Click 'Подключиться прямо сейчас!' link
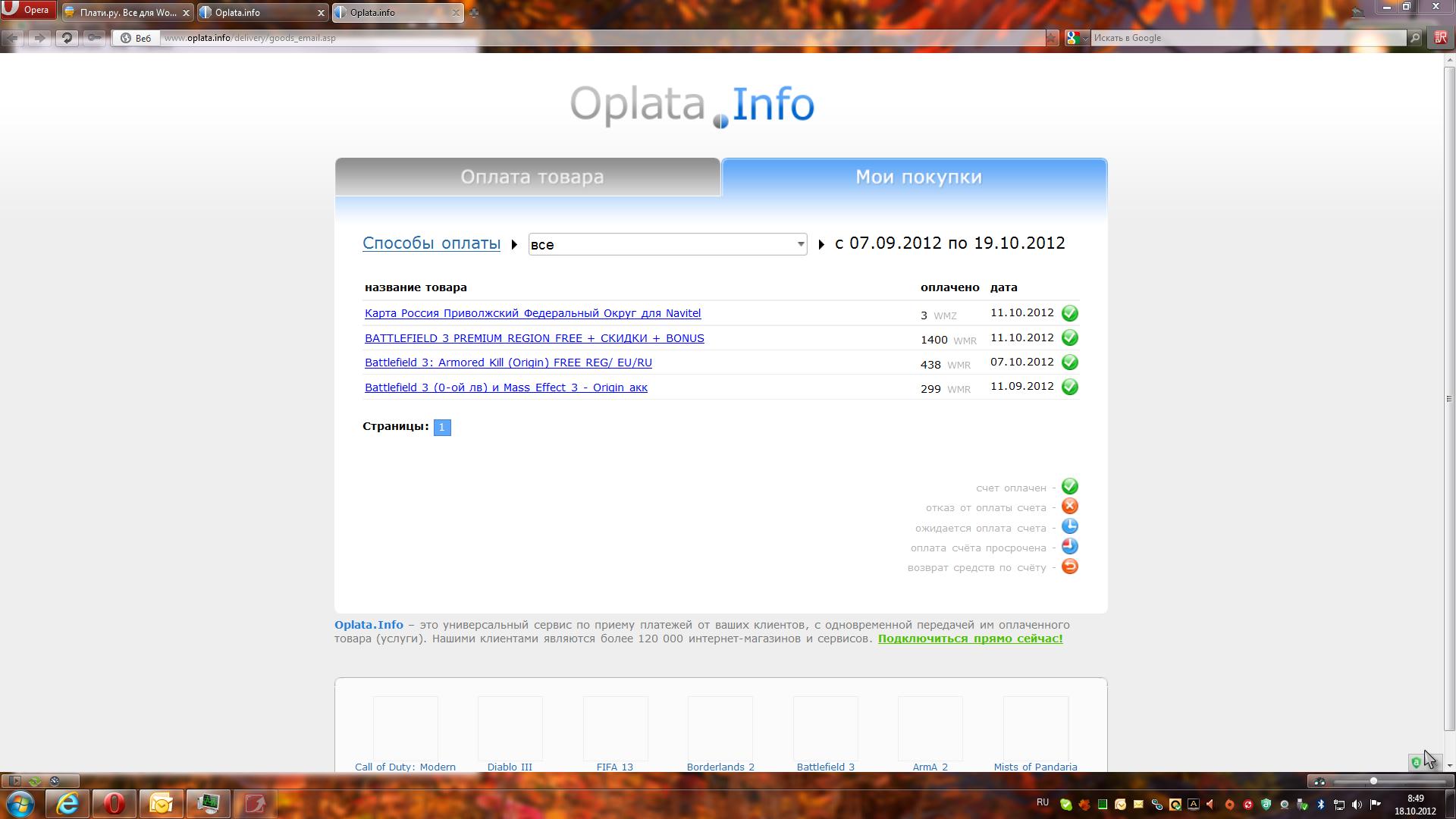 point(970,639)
